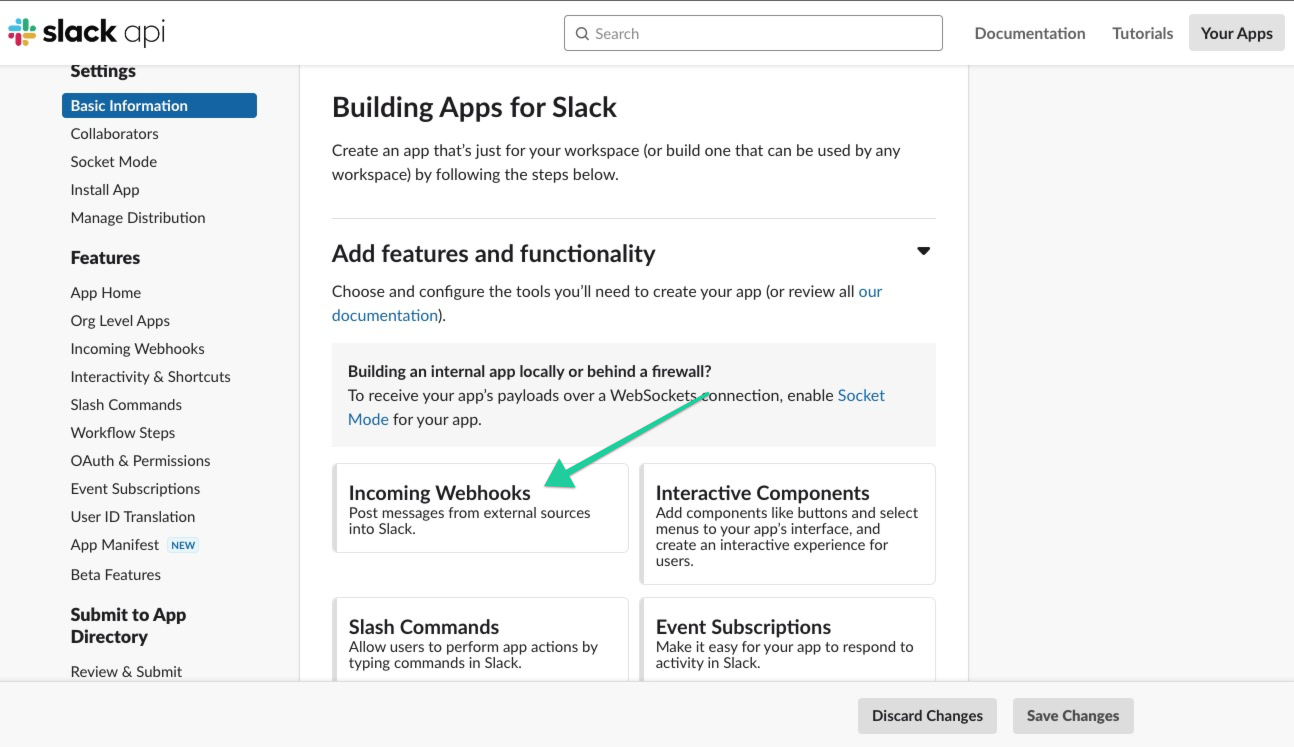The height and width of the screenshot is (747, 1294).
Task: Click the Add features and functionality heading
Action: 493,253
